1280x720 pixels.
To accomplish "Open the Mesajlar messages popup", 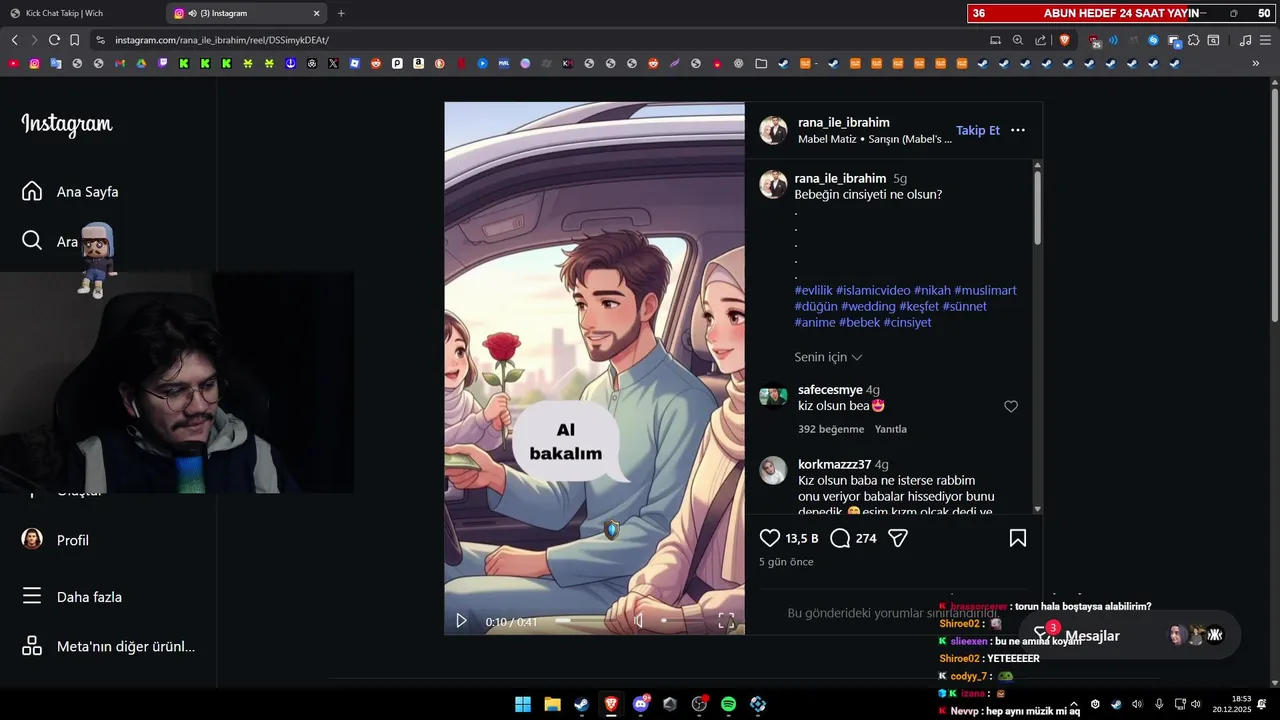I will click(x=1130, y=636).
